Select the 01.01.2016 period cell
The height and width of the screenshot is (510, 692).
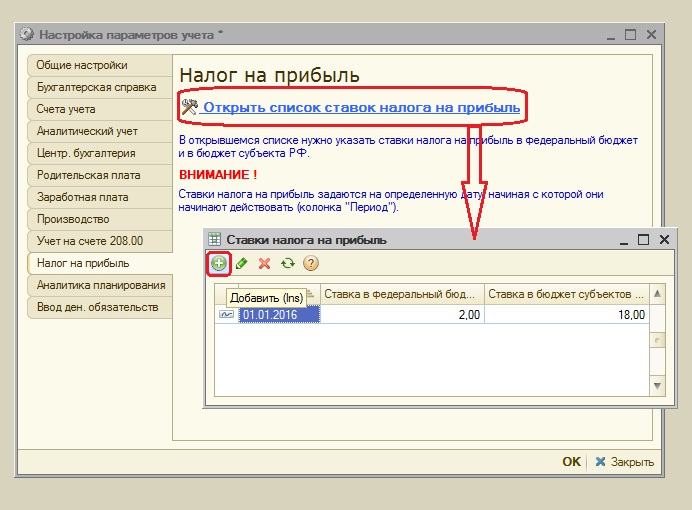[x=279, y=315]
